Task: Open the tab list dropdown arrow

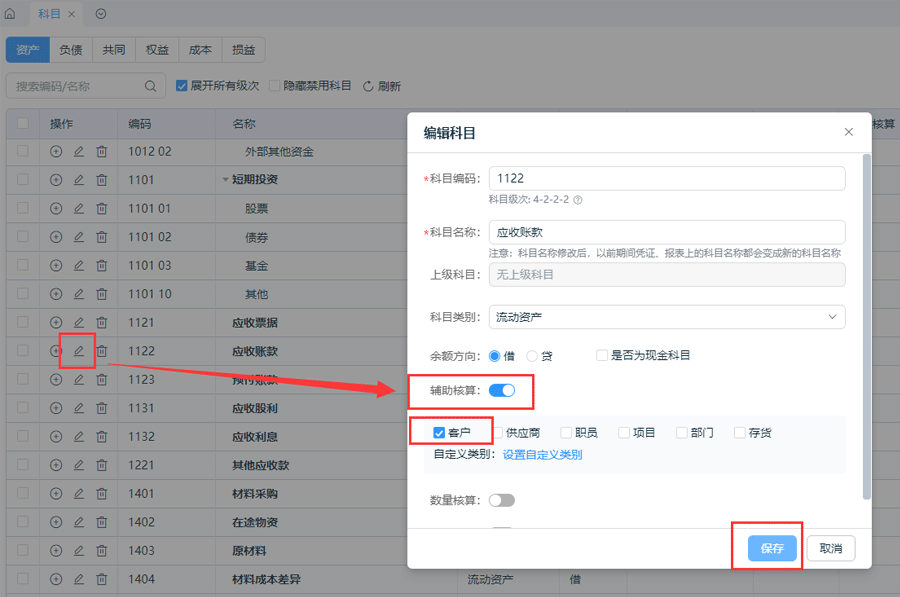Action: click(x=101, y=14)
